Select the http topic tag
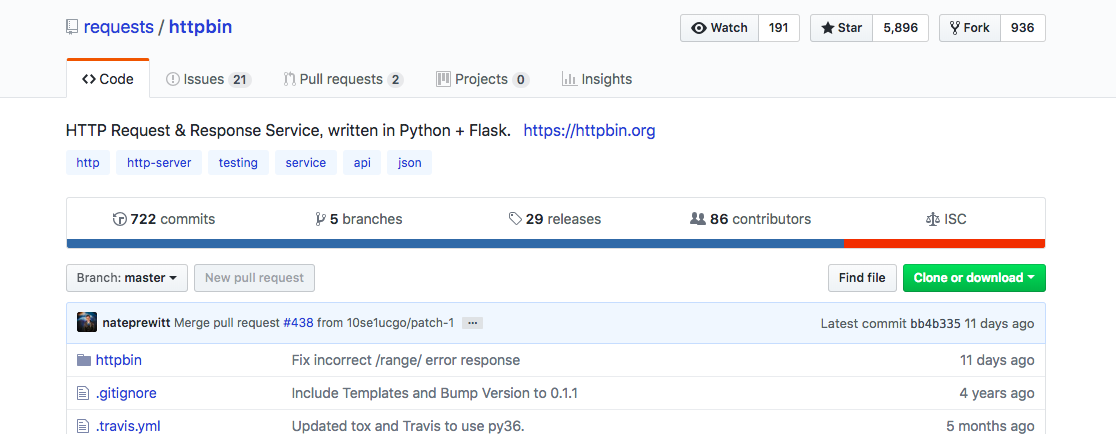The height and width of the screenshot is (434, 1116). 88,162
